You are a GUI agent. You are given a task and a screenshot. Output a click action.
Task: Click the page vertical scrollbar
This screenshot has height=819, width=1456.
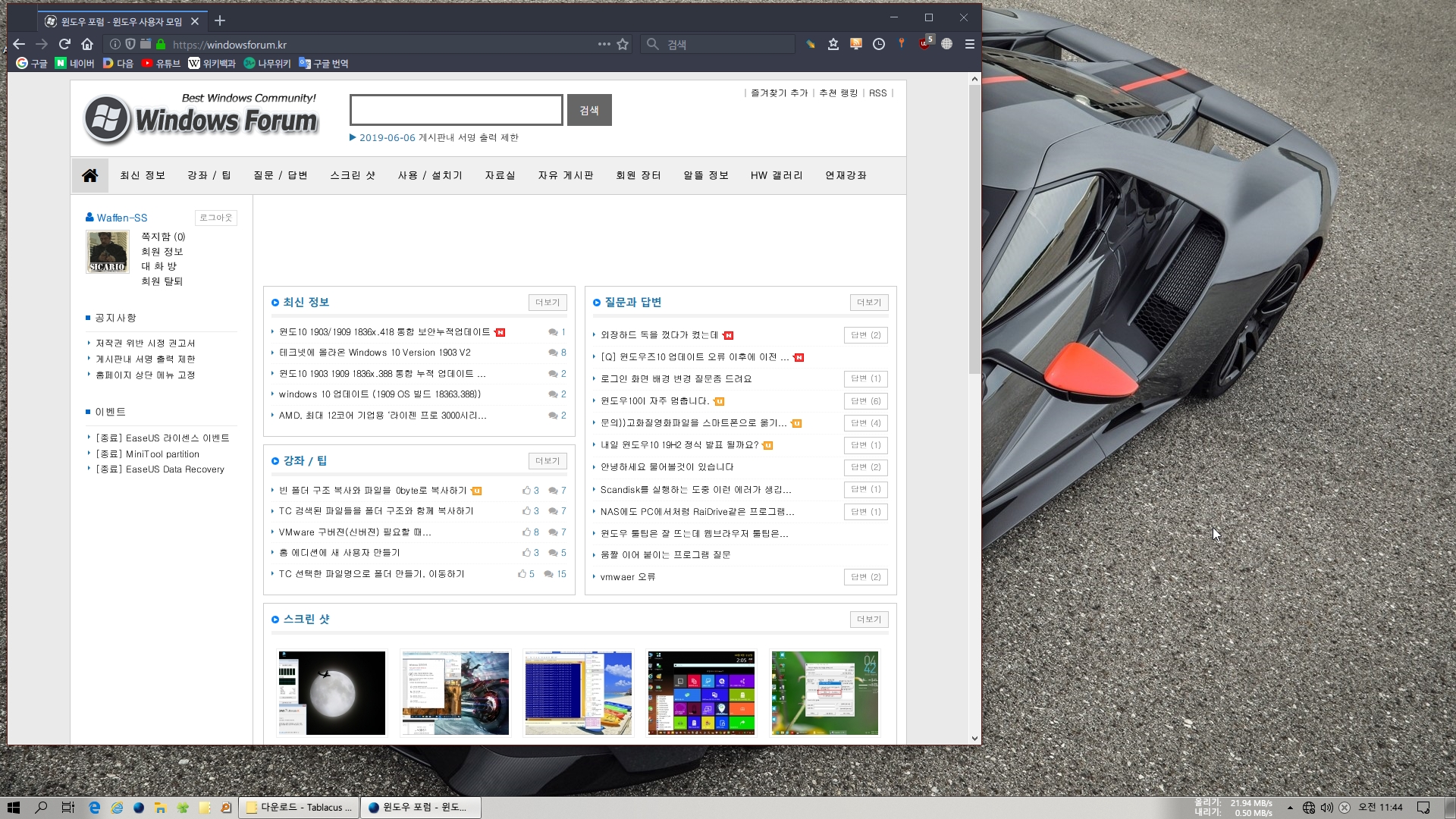pyautogui.click(x=974, y=227)
